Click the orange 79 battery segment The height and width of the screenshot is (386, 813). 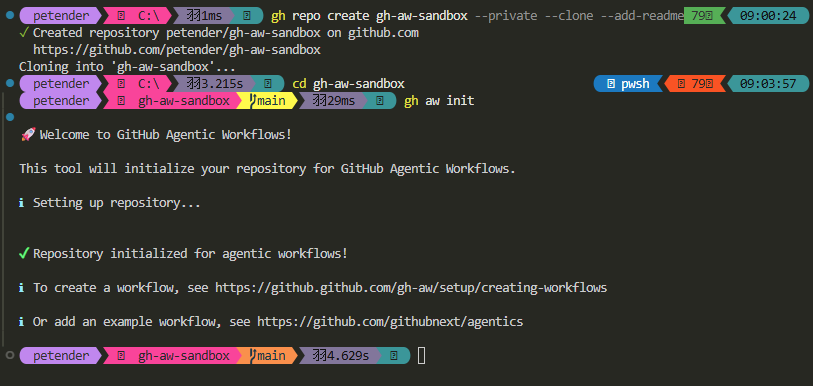(695, 84)
